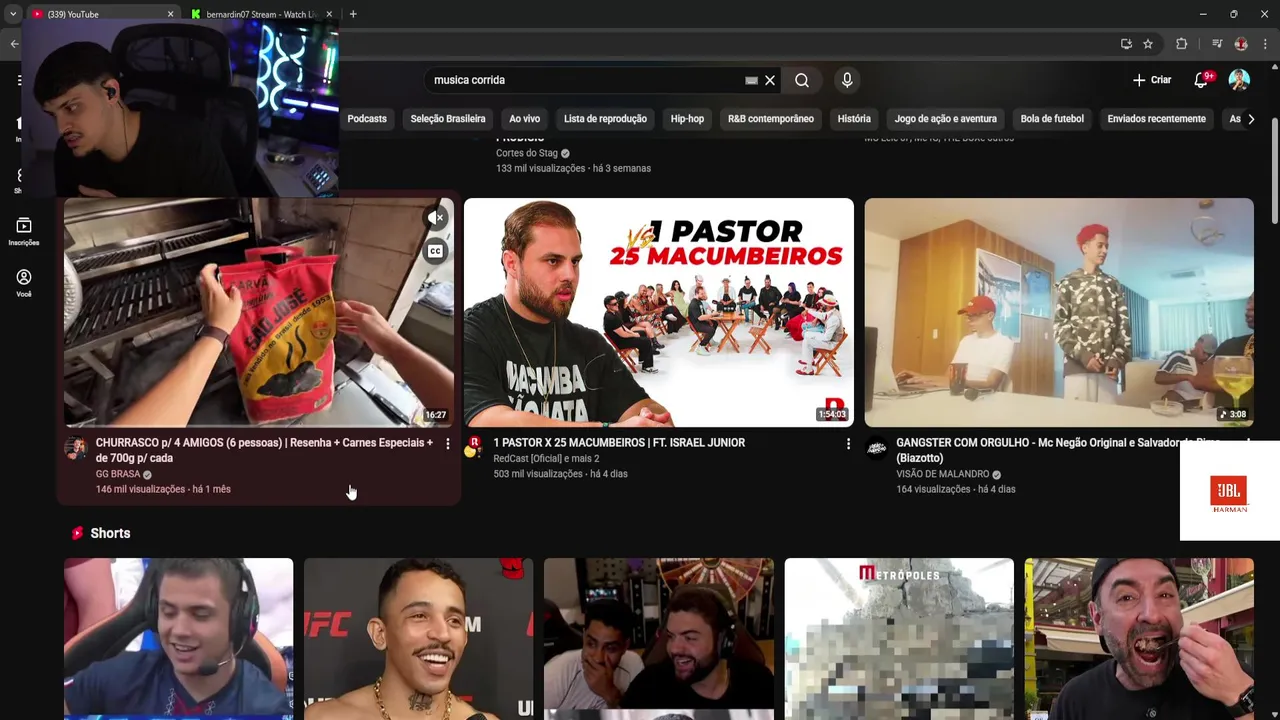
Task: Open the Short with two laughing streamers
Action: pyautogui.click(x=659, y=639)
